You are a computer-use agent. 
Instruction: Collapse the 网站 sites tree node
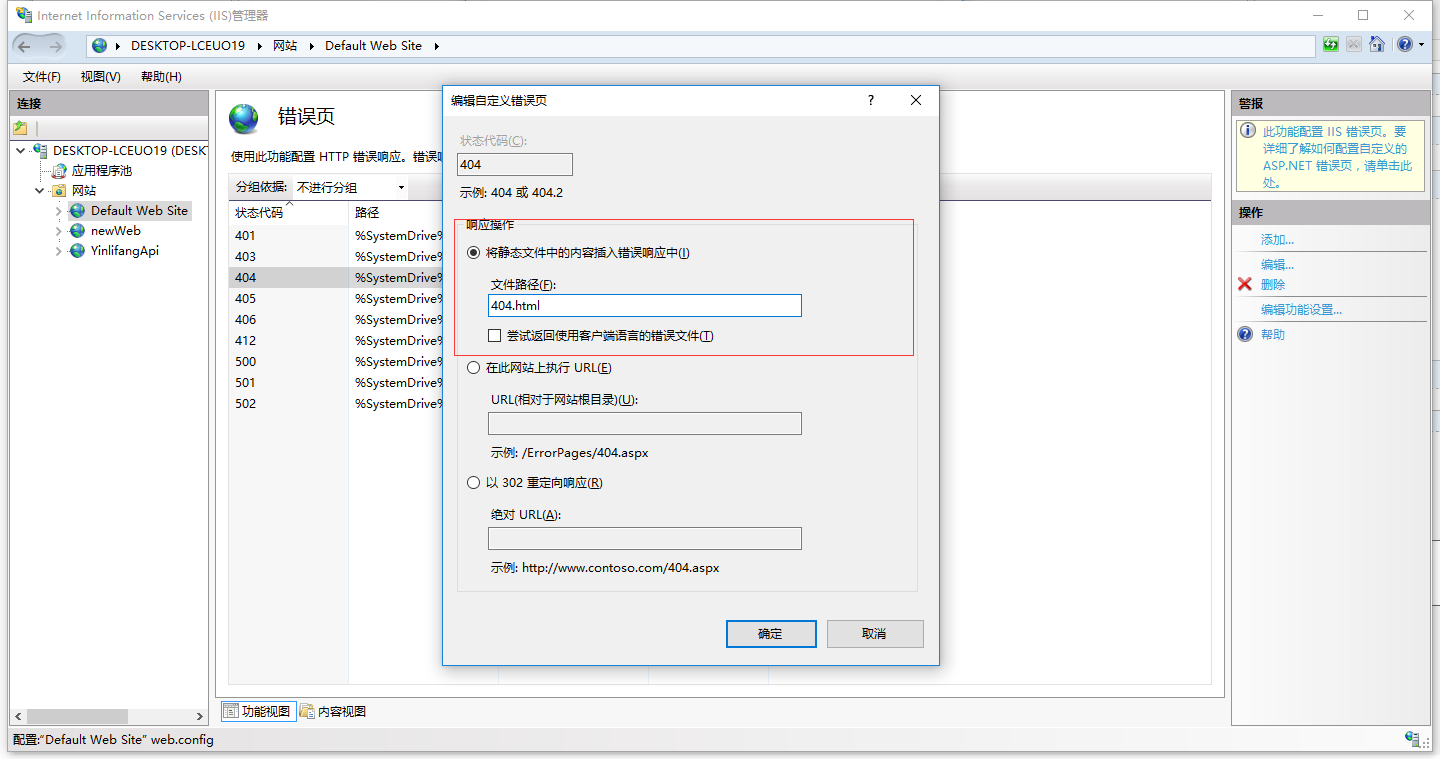[40, 190]
